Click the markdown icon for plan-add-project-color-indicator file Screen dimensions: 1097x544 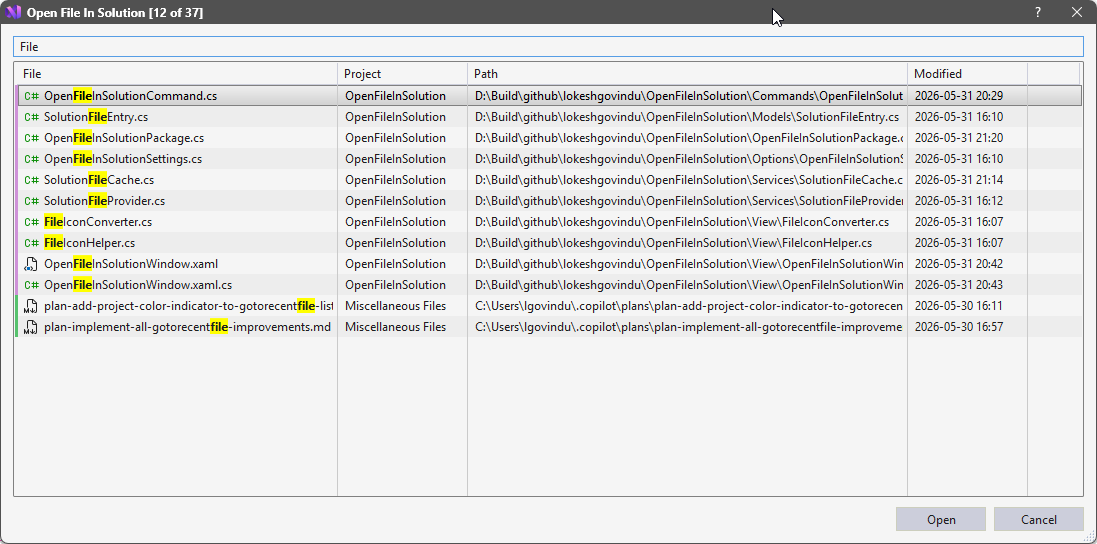pyautogui.click(x=30, y=306)
